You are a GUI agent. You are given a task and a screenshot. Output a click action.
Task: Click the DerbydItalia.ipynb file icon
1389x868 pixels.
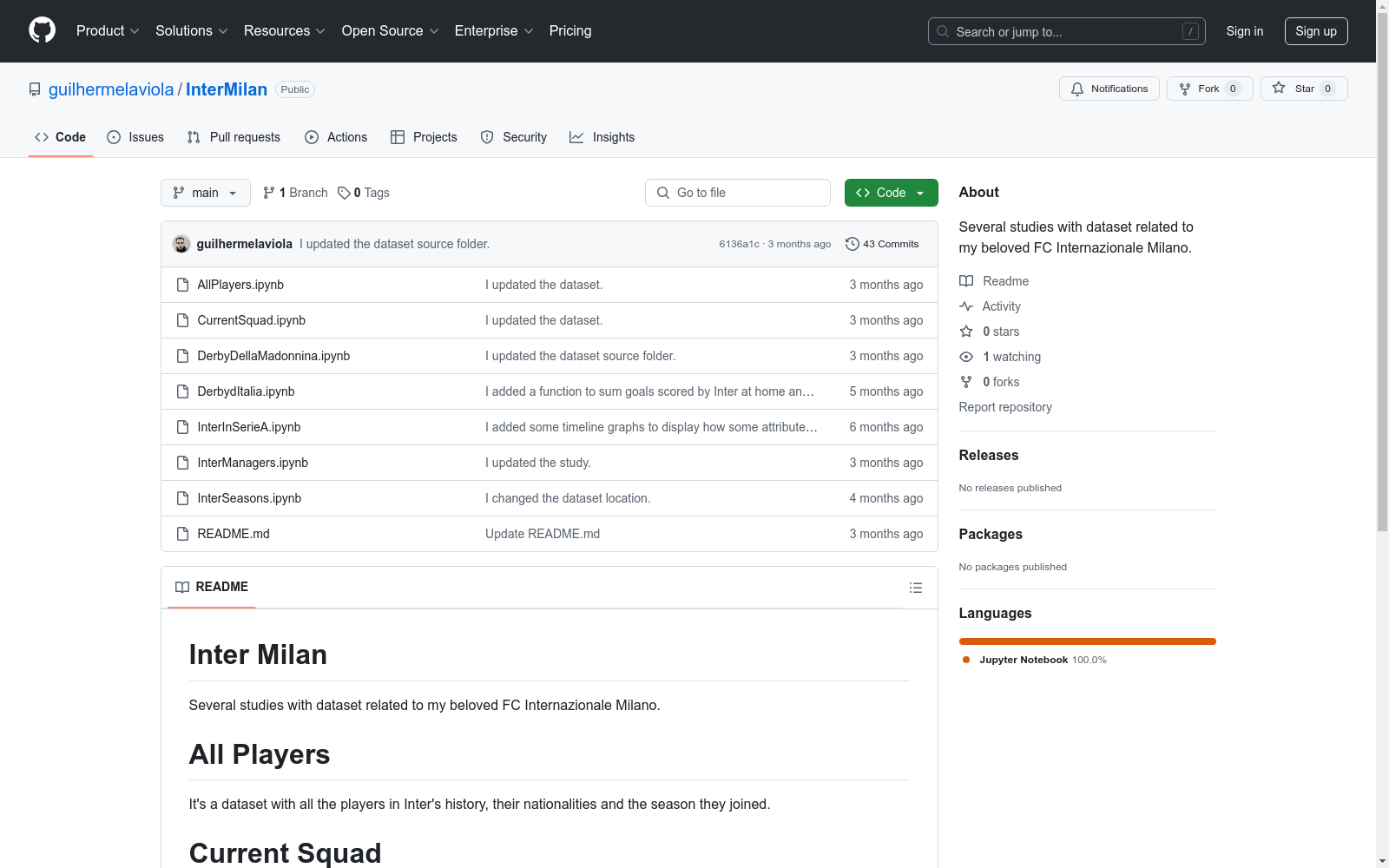(182, 391)
